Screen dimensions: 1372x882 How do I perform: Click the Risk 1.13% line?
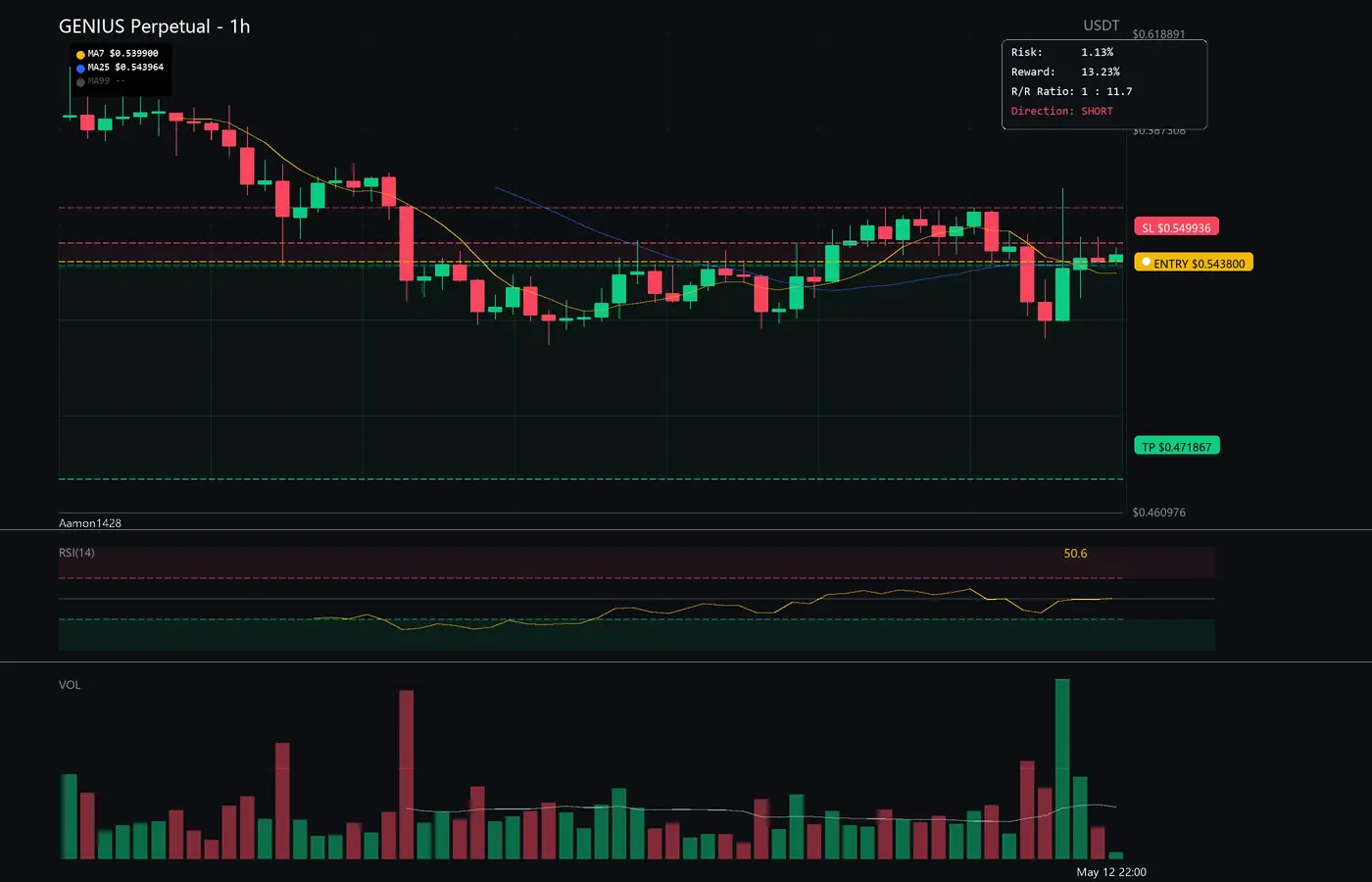[x=1062, y=52]
